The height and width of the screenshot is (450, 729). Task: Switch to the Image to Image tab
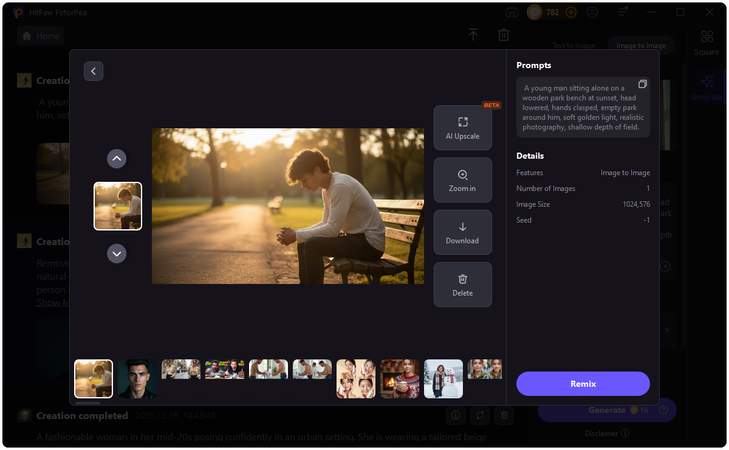point(641,46)
